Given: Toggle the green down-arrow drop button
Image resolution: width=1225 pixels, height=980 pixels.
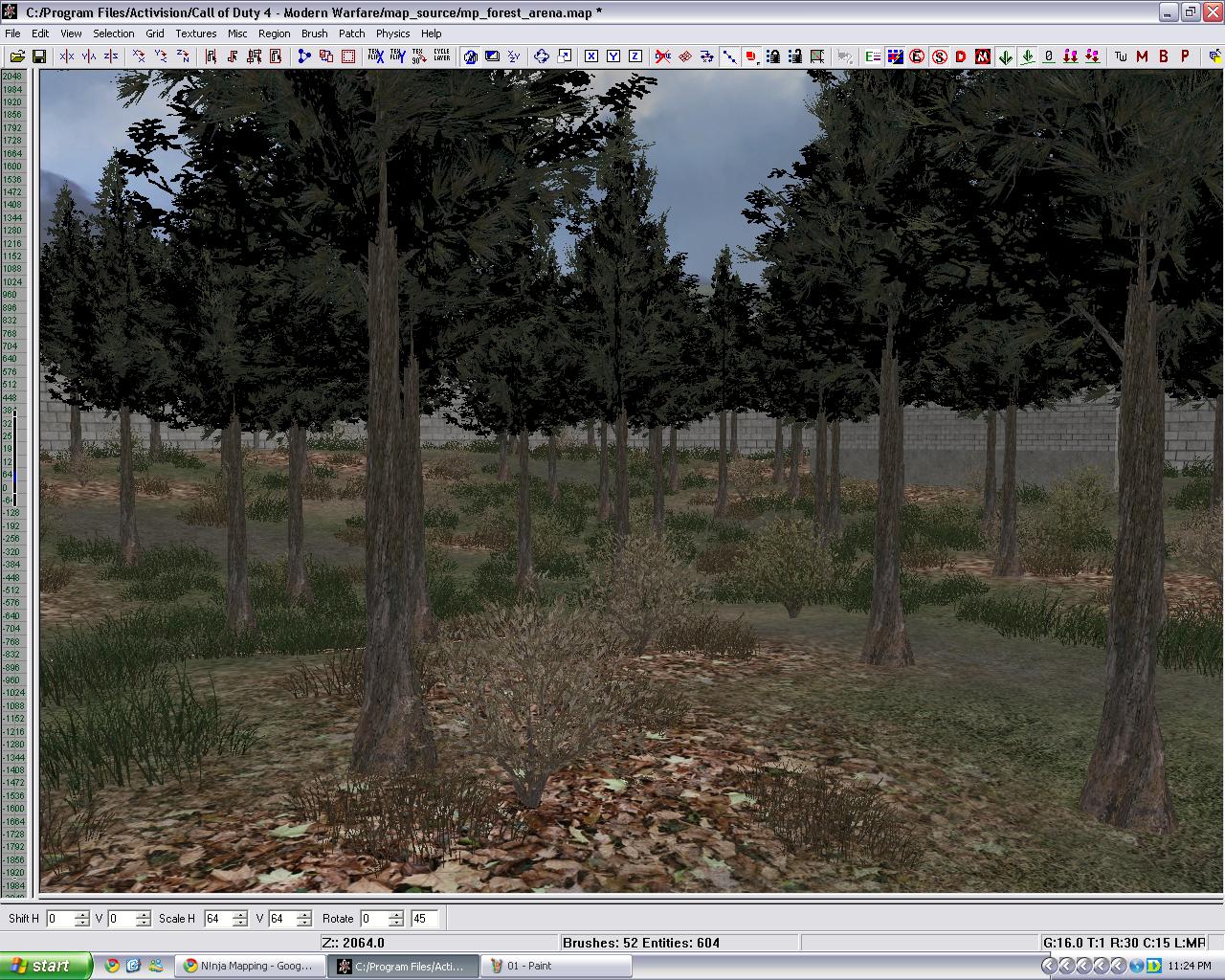Looking at the screenshot, I should click(x=1005, y=56).
